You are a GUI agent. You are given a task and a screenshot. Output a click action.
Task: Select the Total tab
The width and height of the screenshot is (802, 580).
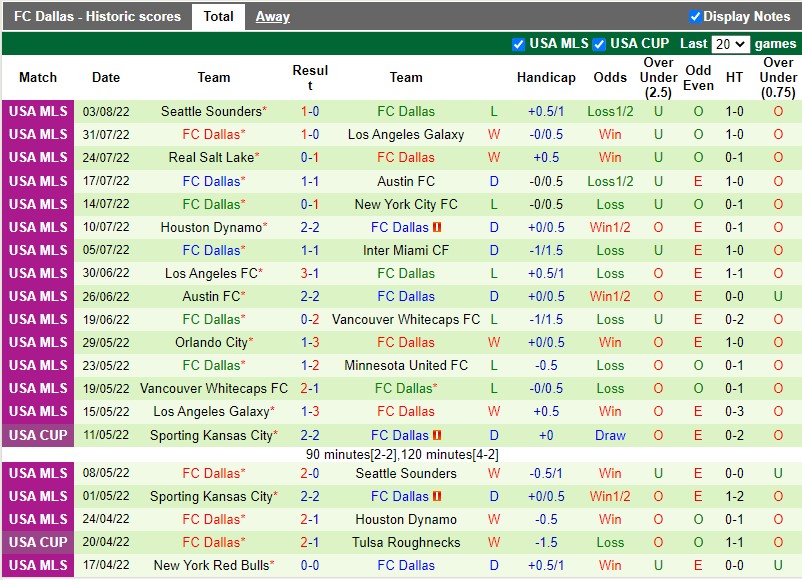point(218,16)
